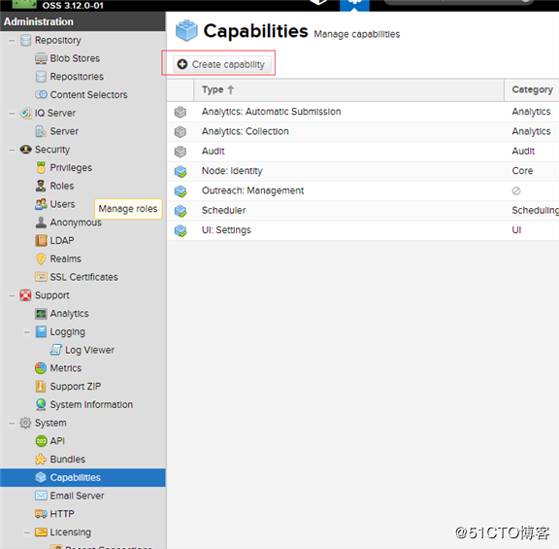This screenshot has height=549, width=559.
Task: Open the Node: Identity capability row
Action: (x=363, y=171)
